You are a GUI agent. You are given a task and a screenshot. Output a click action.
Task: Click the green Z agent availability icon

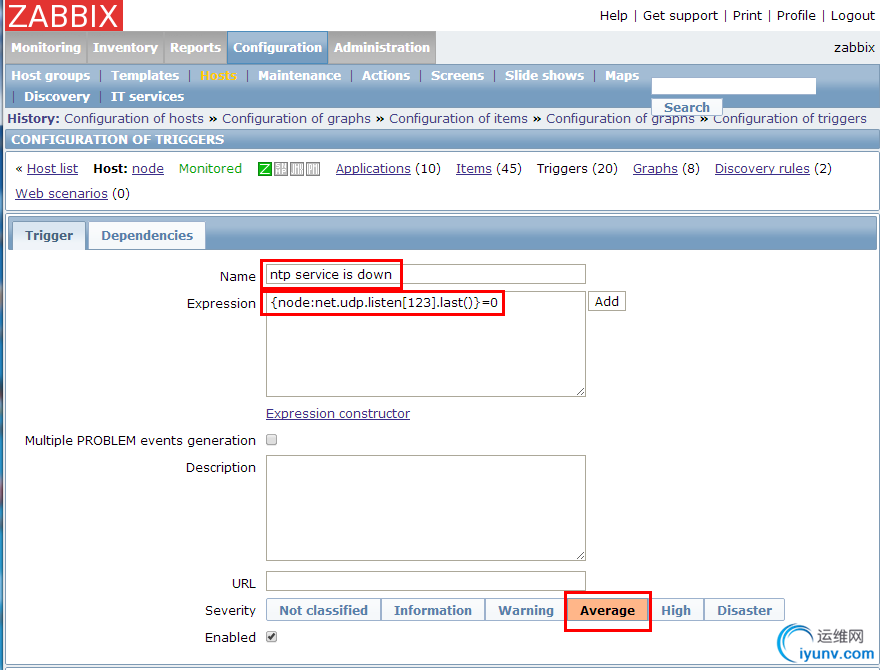pyautogui.click(x=265, y=169)
